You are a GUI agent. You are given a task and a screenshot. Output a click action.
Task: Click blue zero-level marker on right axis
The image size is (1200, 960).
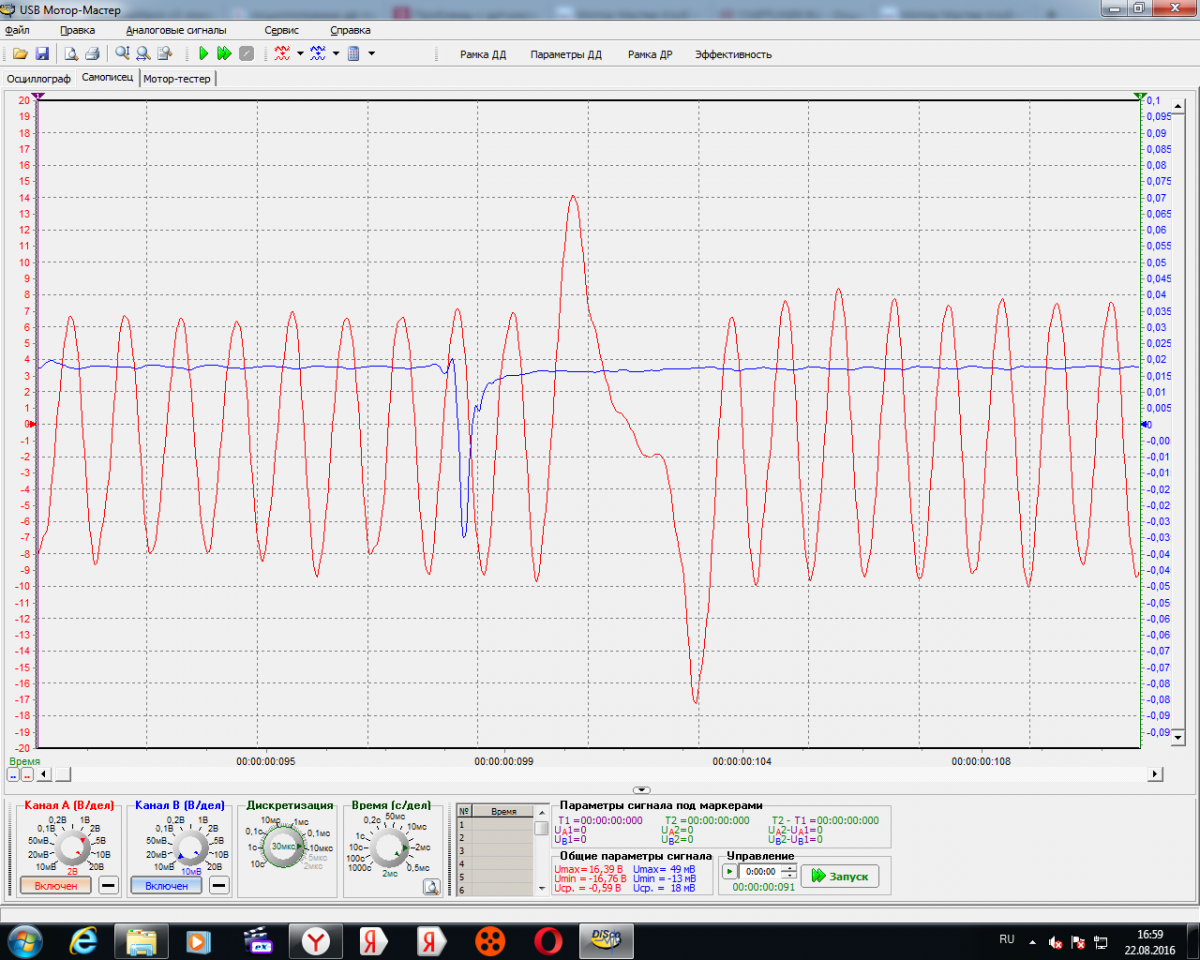pos(1145,424)
